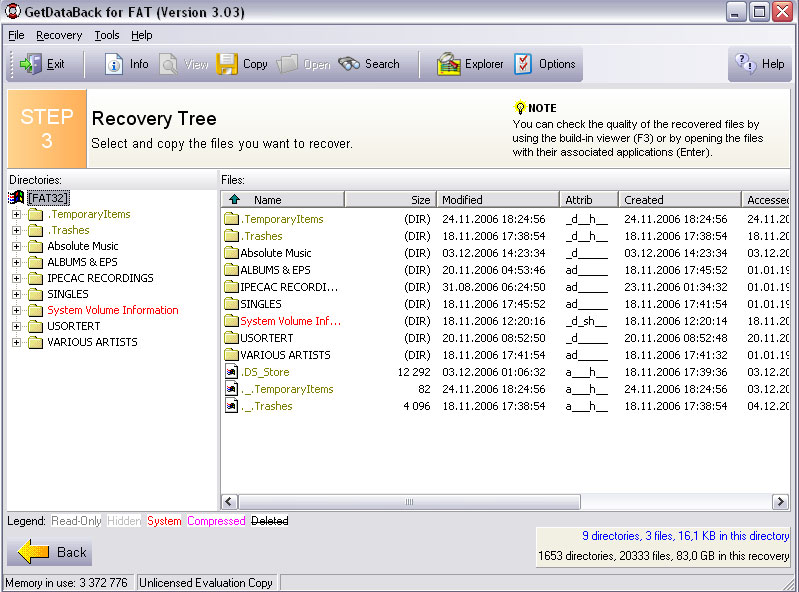Open the Help menu
Screen dimensions: 799x592
[142, 35]
